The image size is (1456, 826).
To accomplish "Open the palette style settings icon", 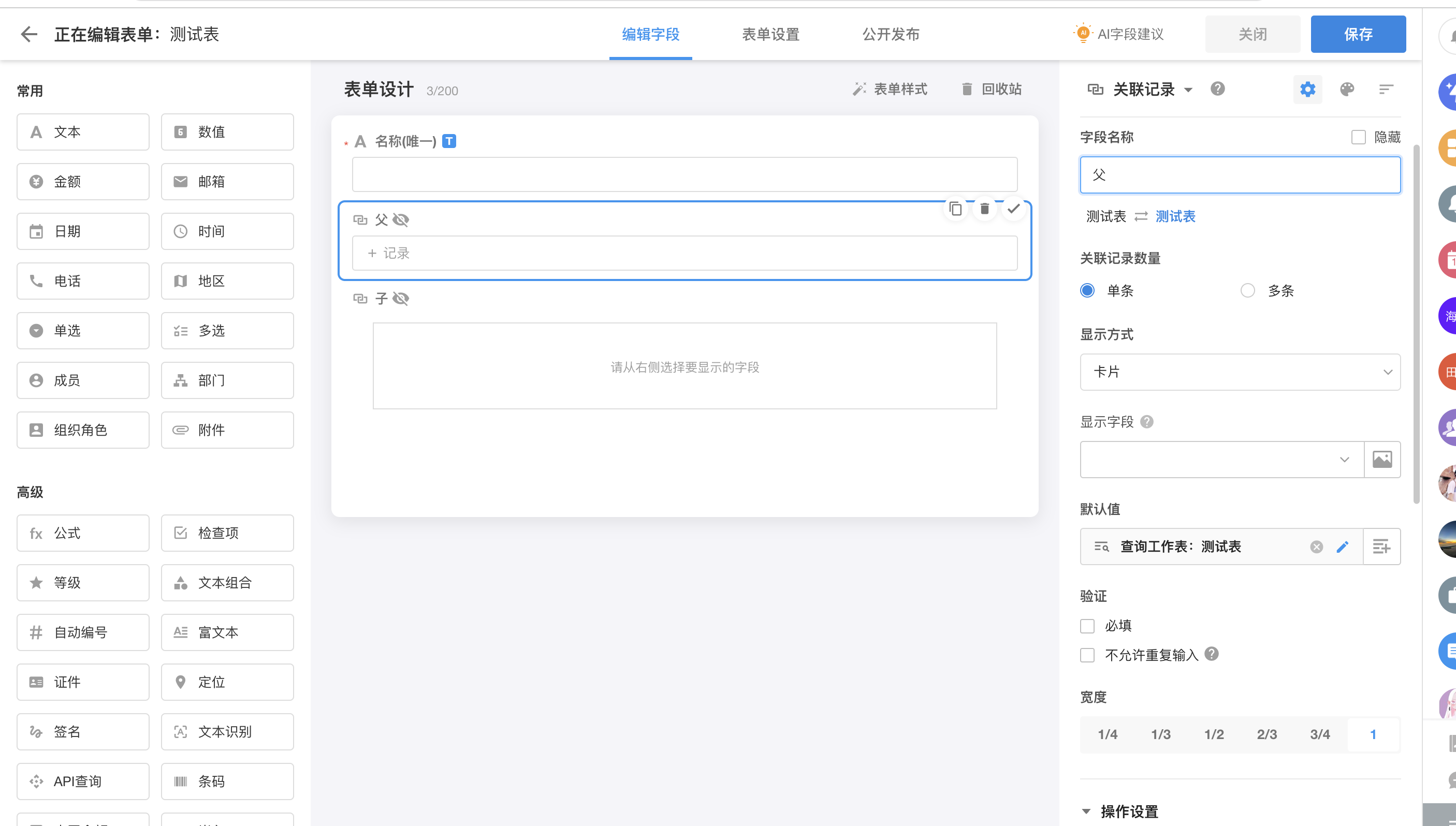I will point(1347,89).
